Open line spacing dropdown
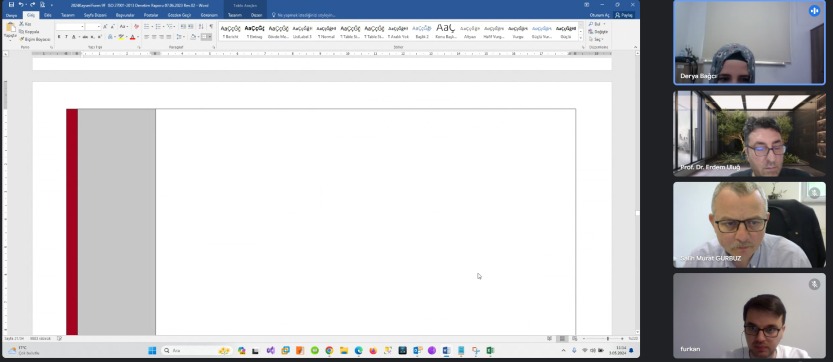833x362 pixels. [181, 37]
